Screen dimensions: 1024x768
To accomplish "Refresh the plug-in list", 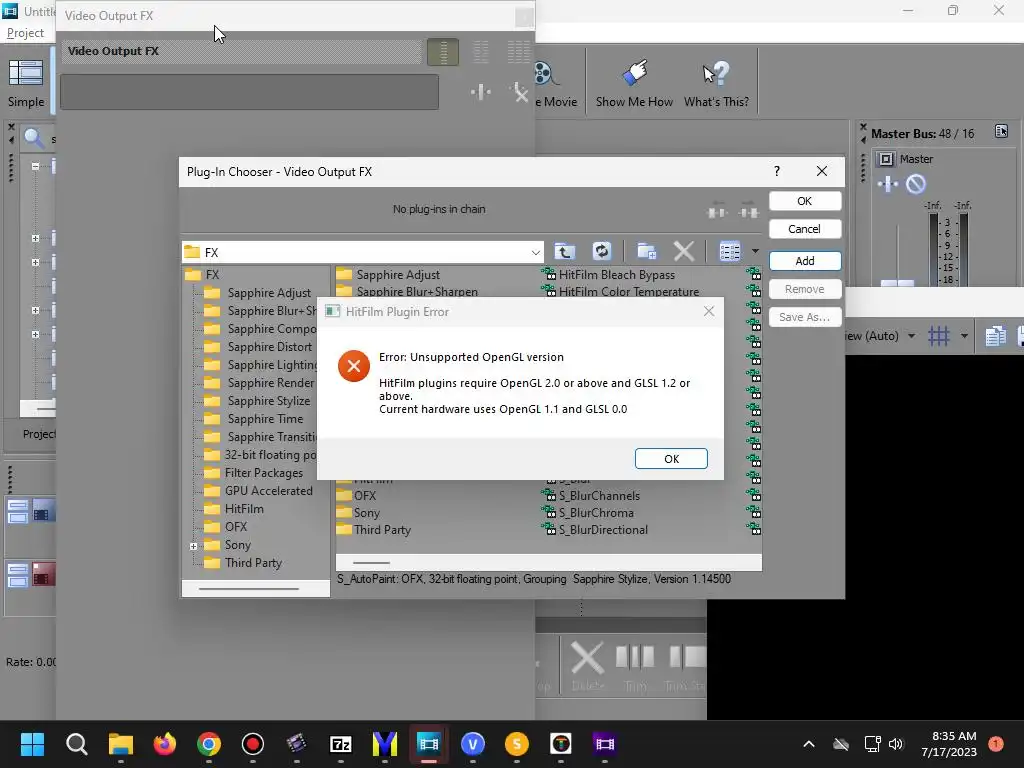I will coord(601,251).
